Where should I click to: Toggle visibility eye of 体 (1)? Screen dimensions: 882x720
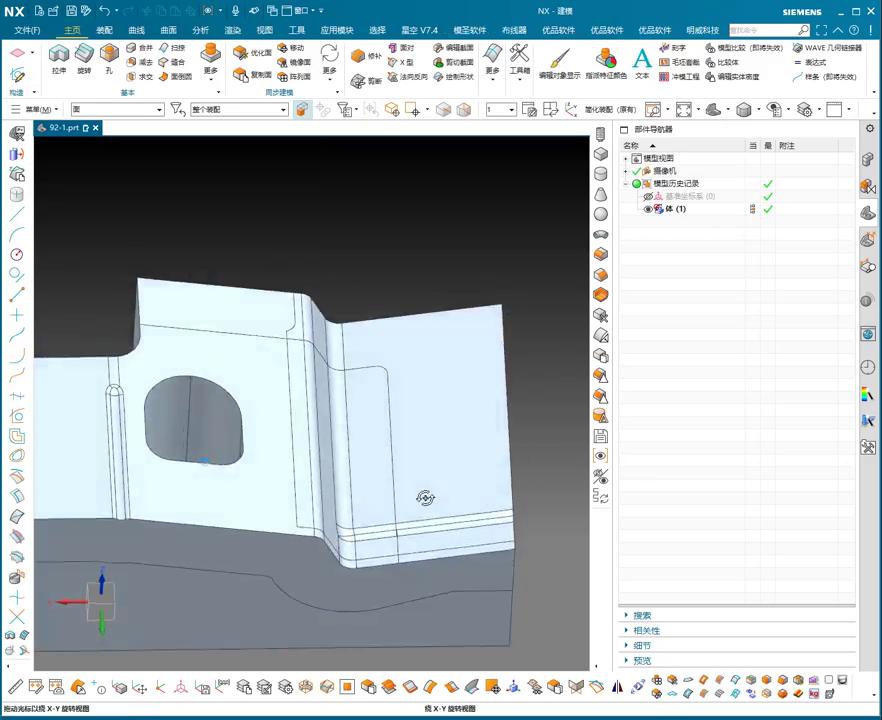648,209
